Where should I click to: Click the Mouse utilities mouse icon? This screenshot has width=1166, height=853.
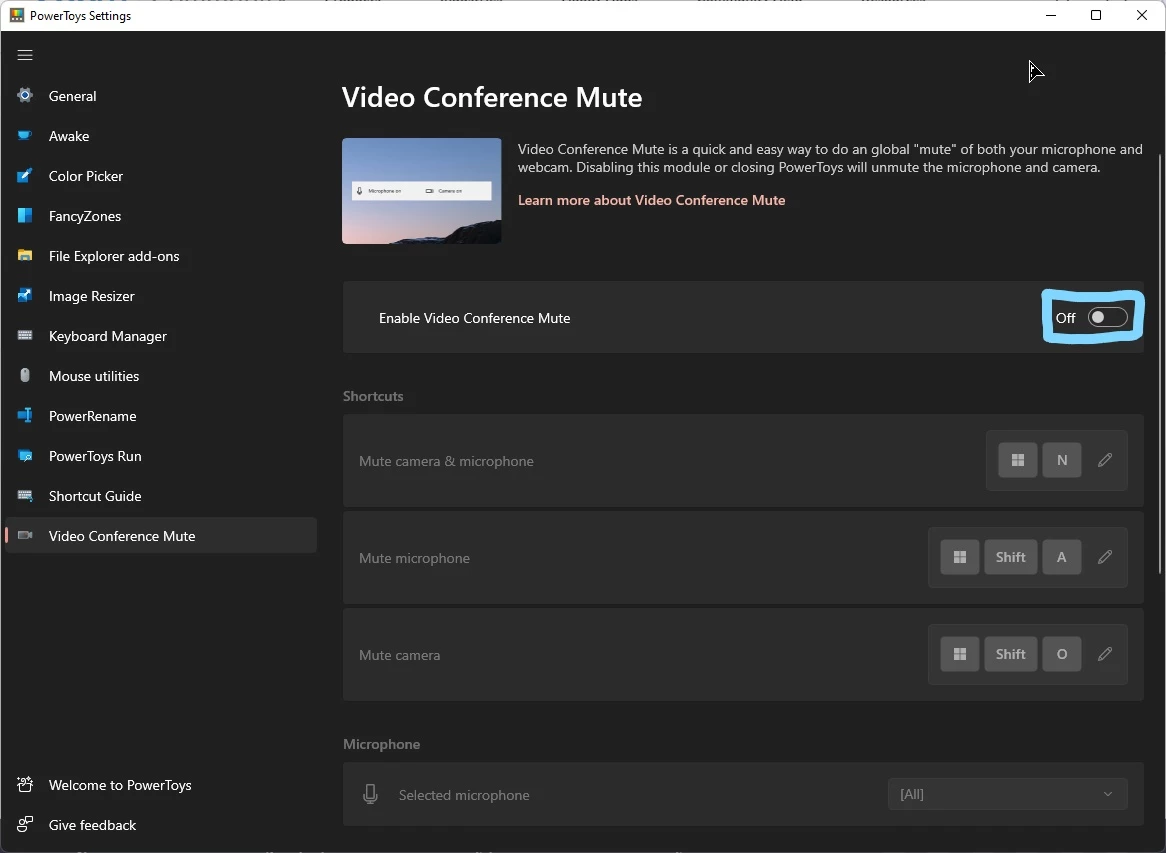25,376
